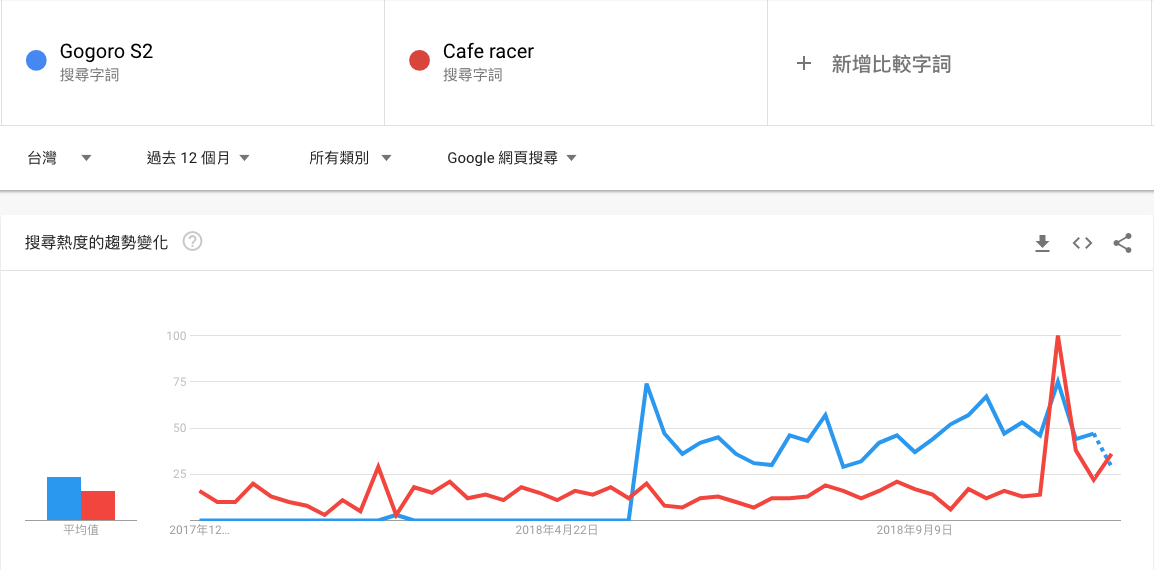Click the 搜尋熱度的趨勢變化 chart title

pos(96,242)
